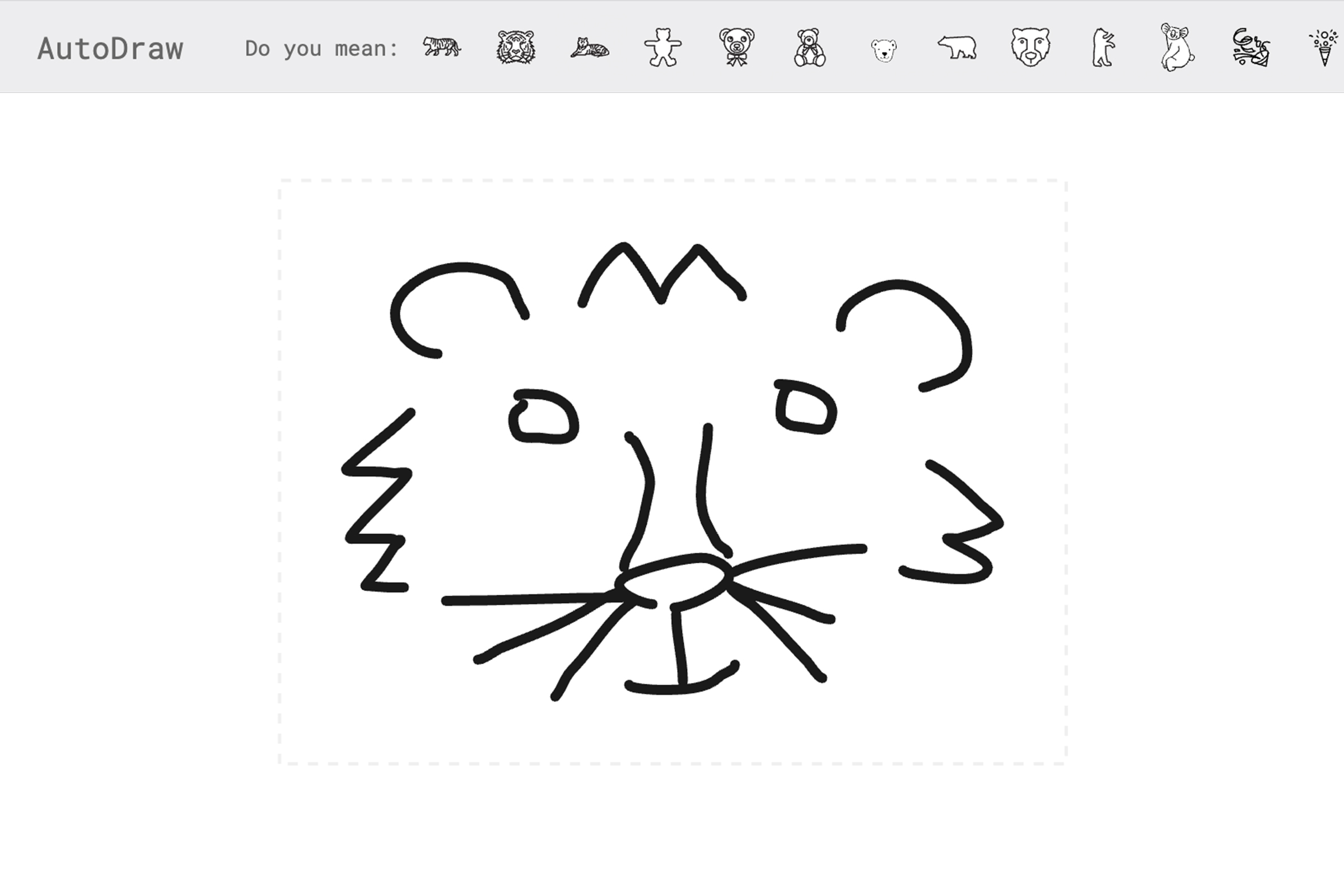Screen dimensions: 1344x896
Task: Click the AutoDraw logo text
Action: click(x=110, y=49)
